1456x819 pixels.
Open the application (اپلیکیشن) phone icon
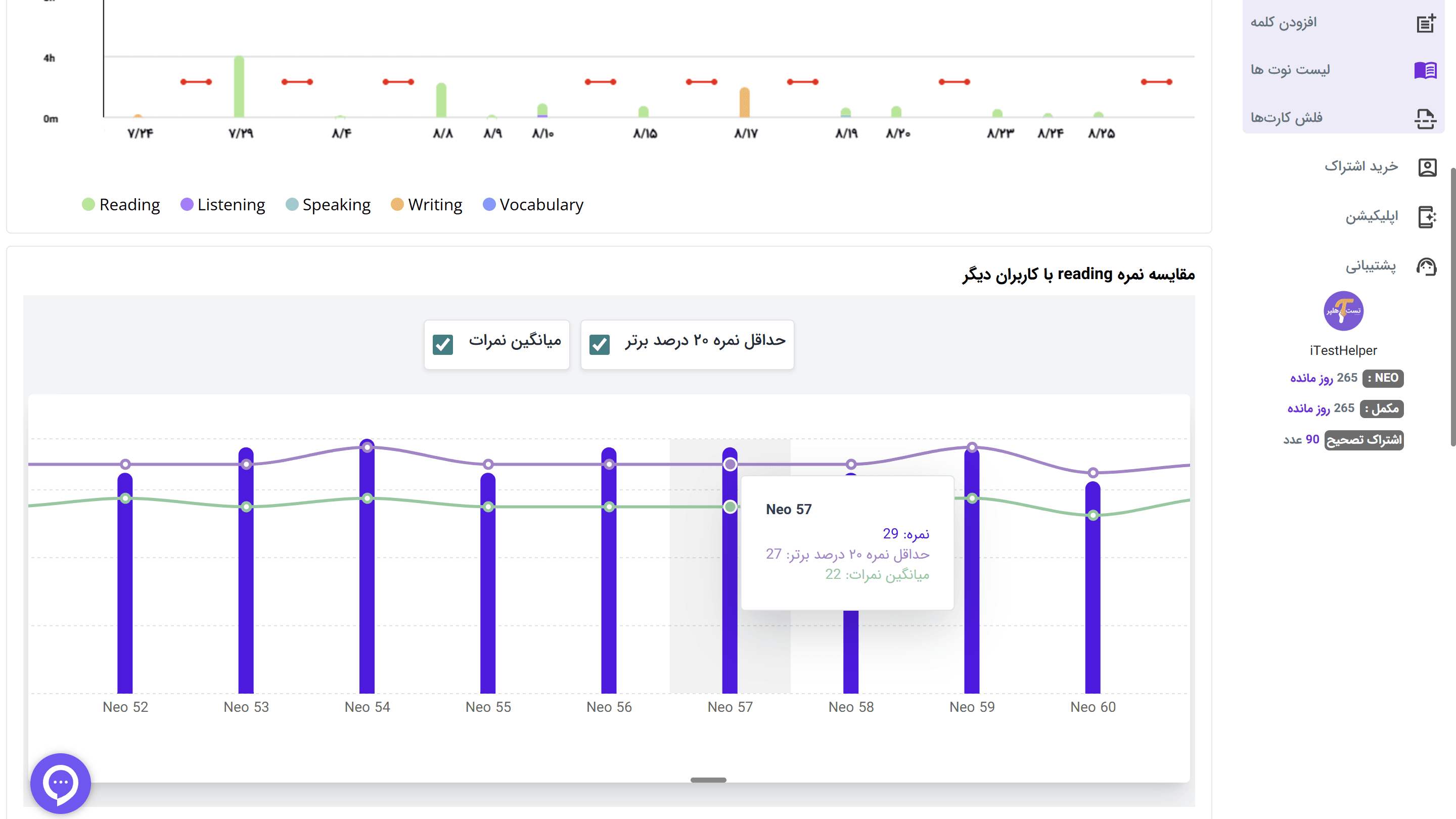[x=1429, y=216]
